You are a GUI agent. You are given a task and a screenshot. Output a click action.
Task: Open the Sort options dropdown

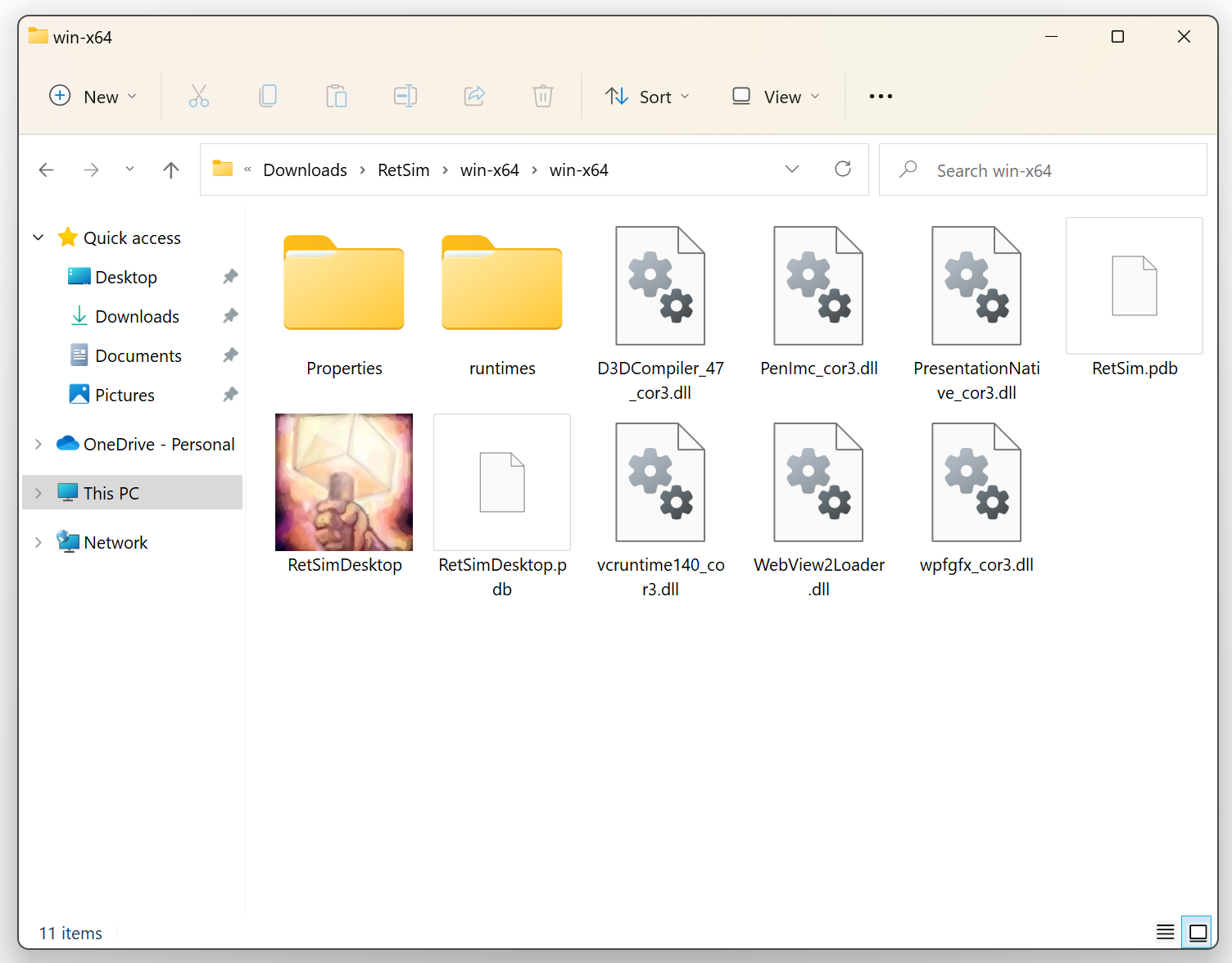[x=647, y=96]
